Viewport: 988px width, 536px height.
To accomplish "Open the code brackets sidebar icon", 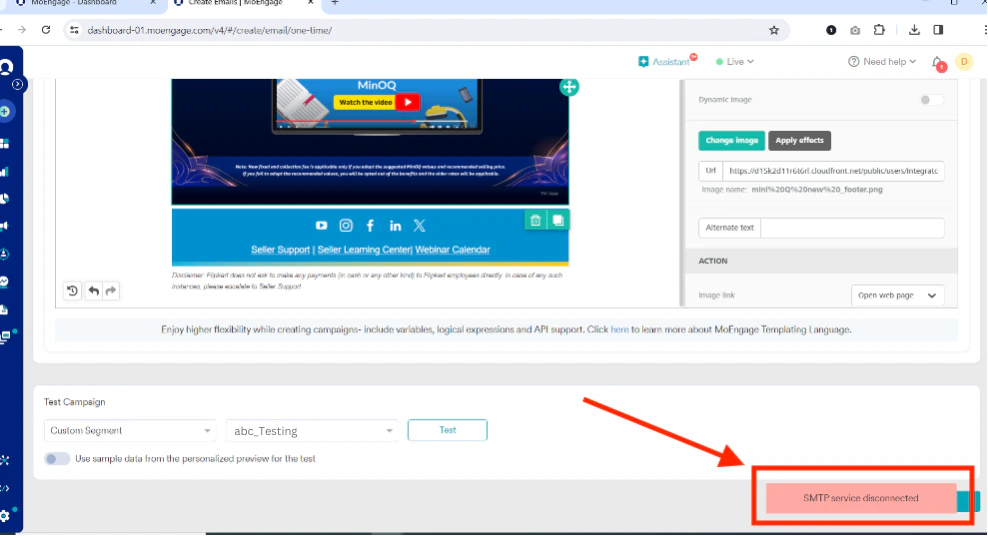I will click(4, 488).
